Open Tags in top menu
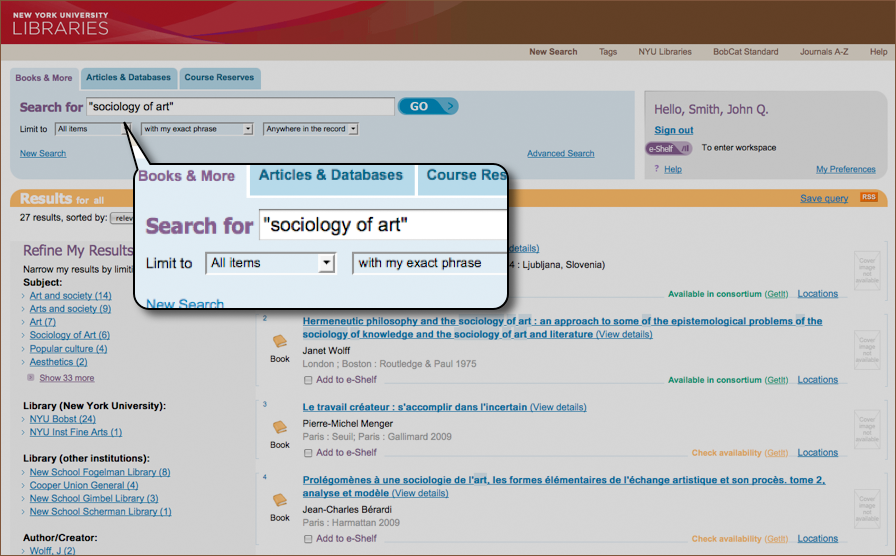This screenshot has width=896, height=556. tap(608, 51)
